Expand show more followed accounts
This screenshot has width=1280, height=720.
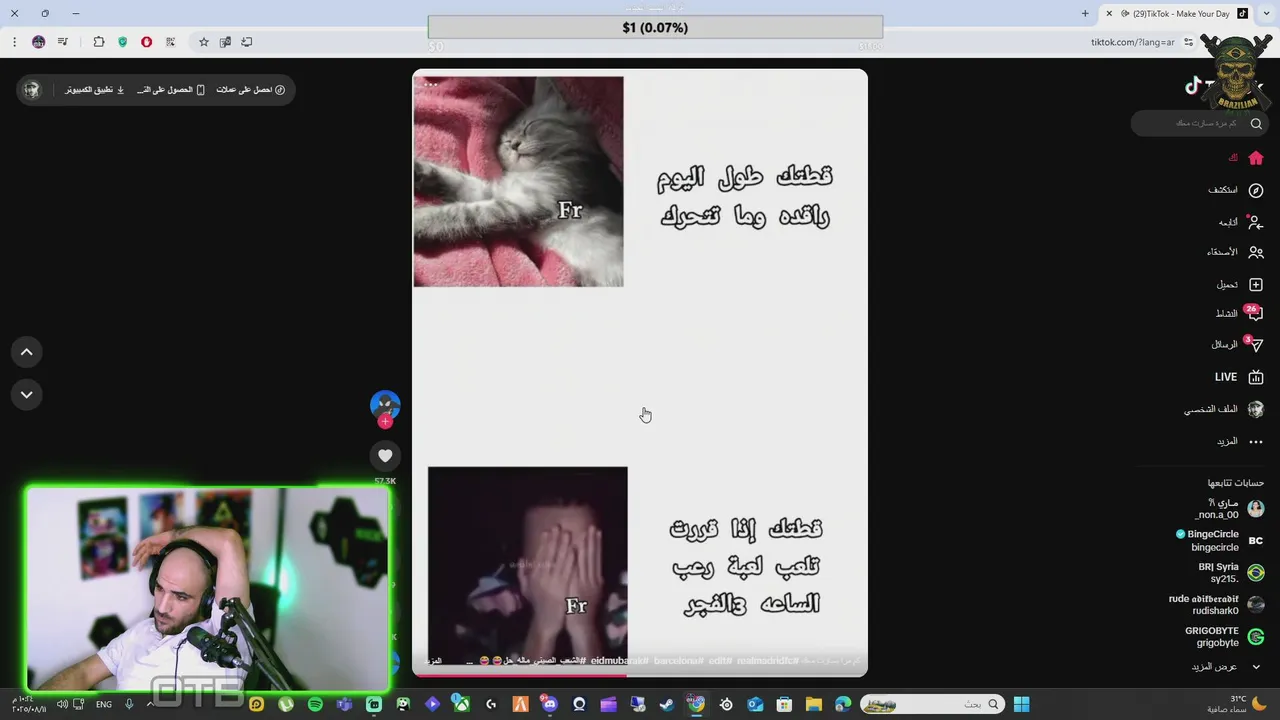(x=1226, y=667)
